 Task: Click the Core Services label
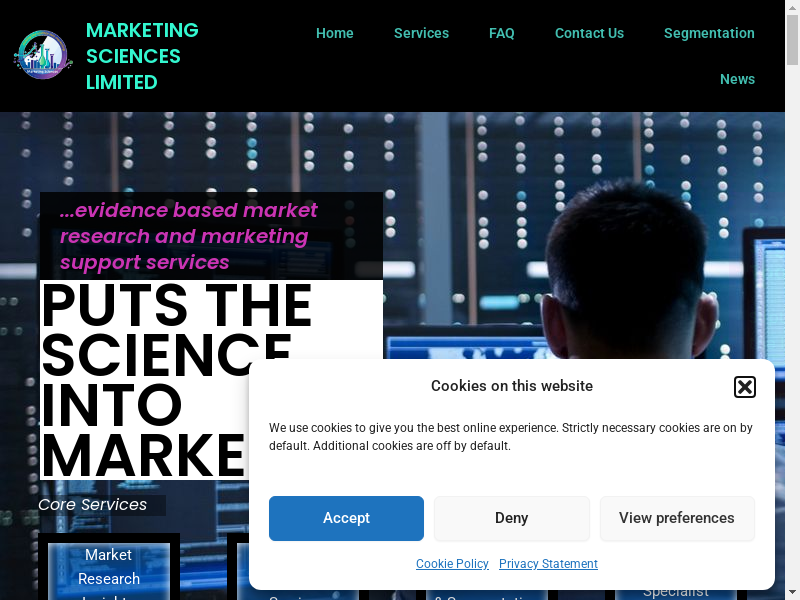[92, 505]
